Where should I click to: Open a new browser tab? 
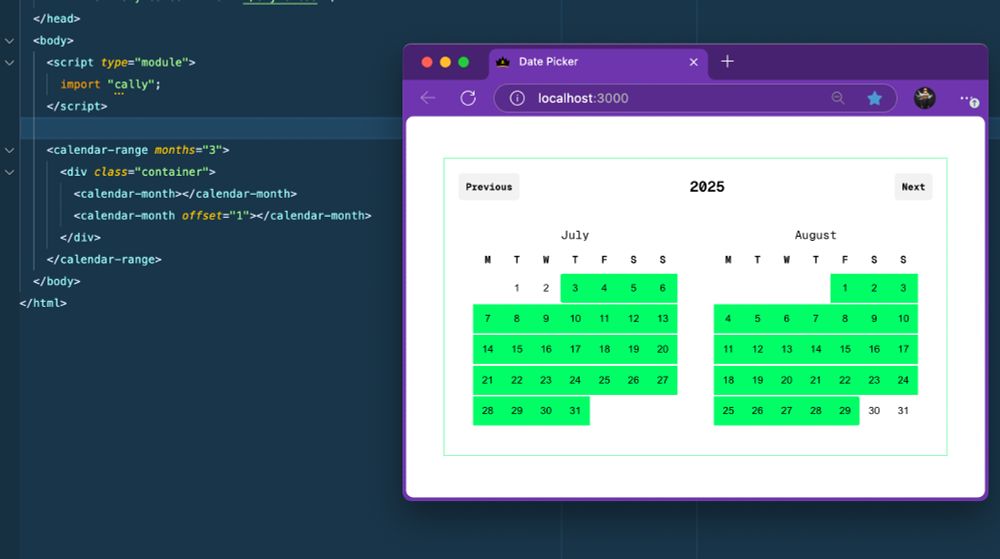(727, 61)
